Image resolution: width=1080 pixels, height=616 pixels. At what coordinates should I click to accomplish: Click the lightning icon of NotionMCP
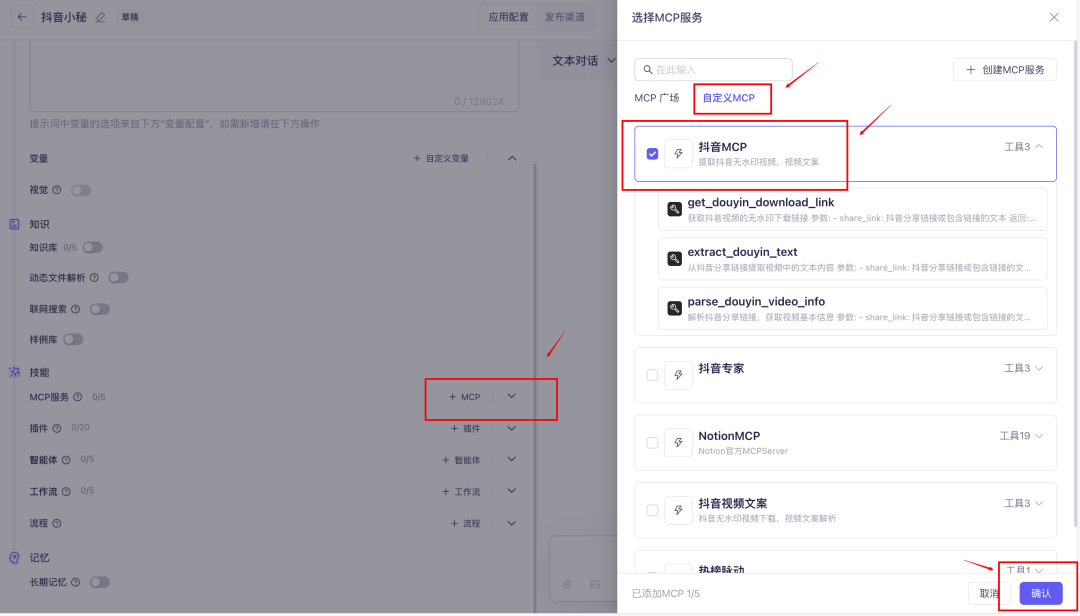tap(678, 442)
